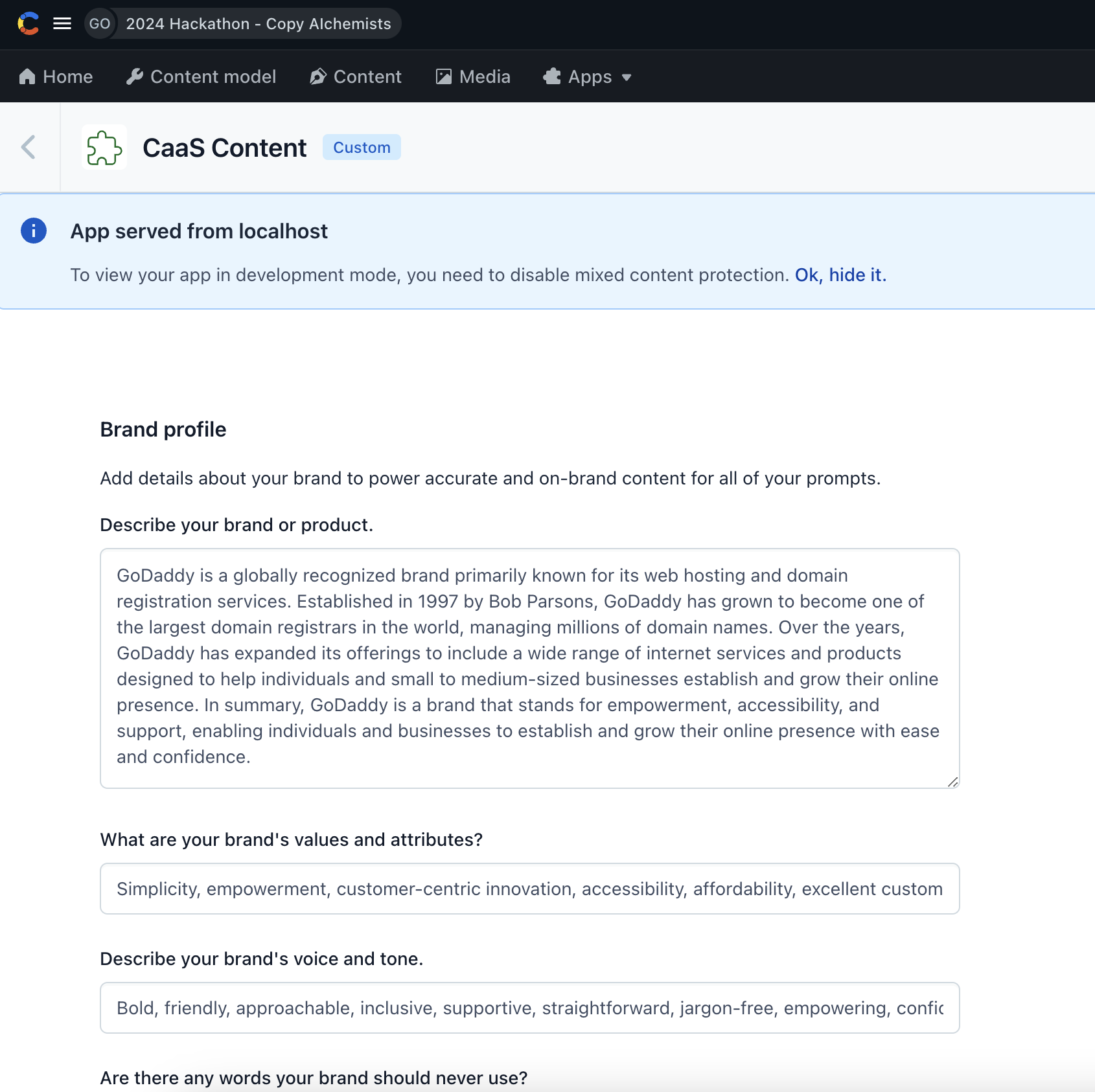The image size is (1095, 1092).
Task: Expand the Apps dropdown arrow
Action: (627, 78)
